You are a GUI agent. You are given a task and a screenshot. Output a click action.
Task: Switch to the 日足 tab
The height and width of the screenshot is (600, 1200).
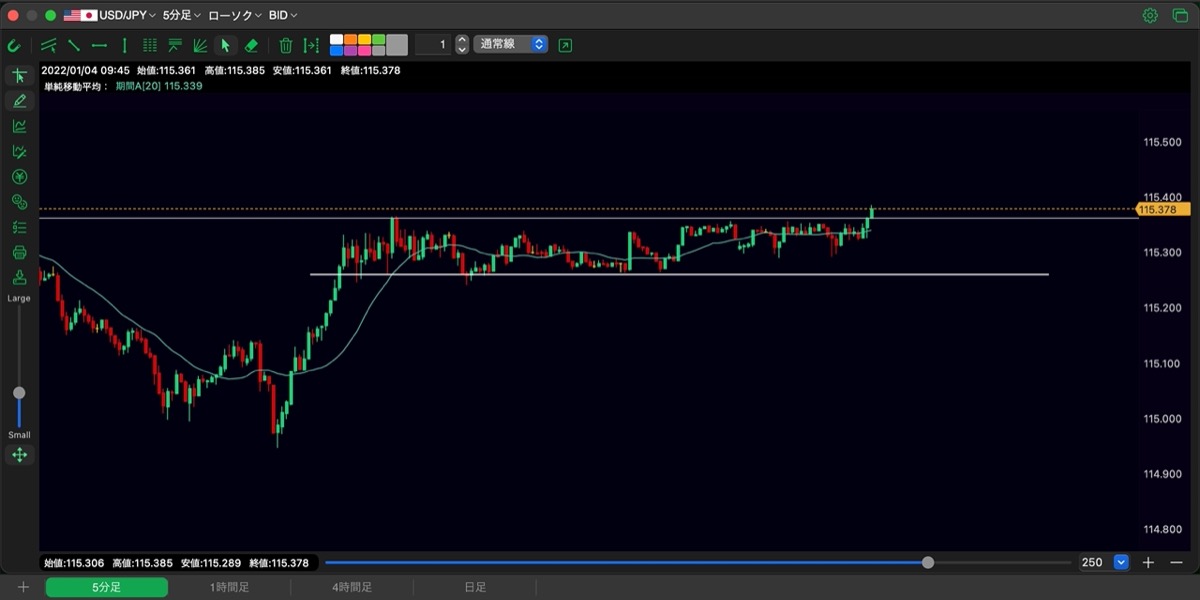point(475,587)
